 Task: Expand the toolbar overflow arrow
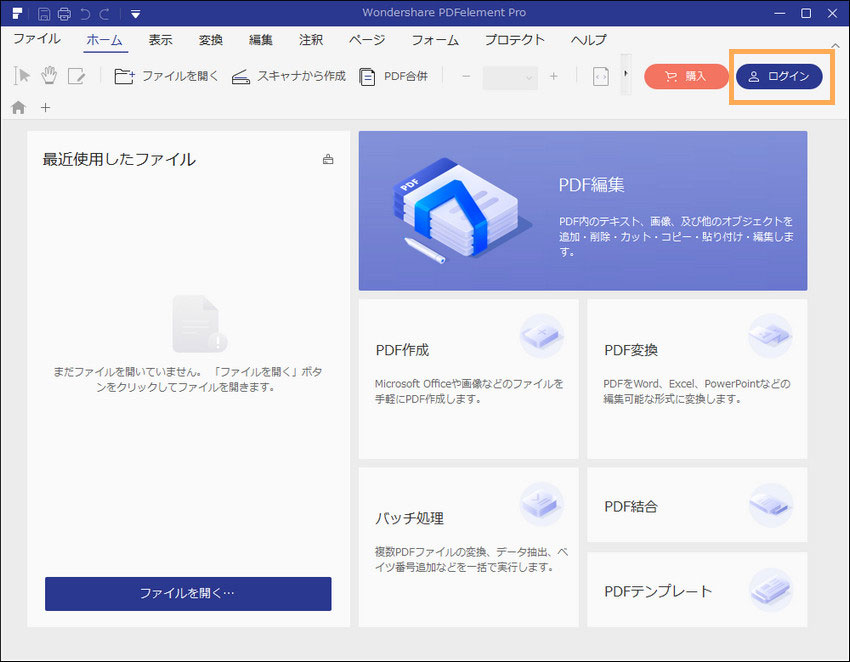[626, 74]
